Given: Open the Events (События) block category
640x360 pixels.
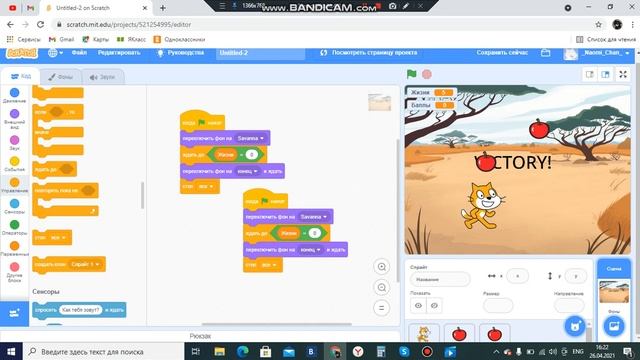Looking at the screenshot, I should pos(14,164).
